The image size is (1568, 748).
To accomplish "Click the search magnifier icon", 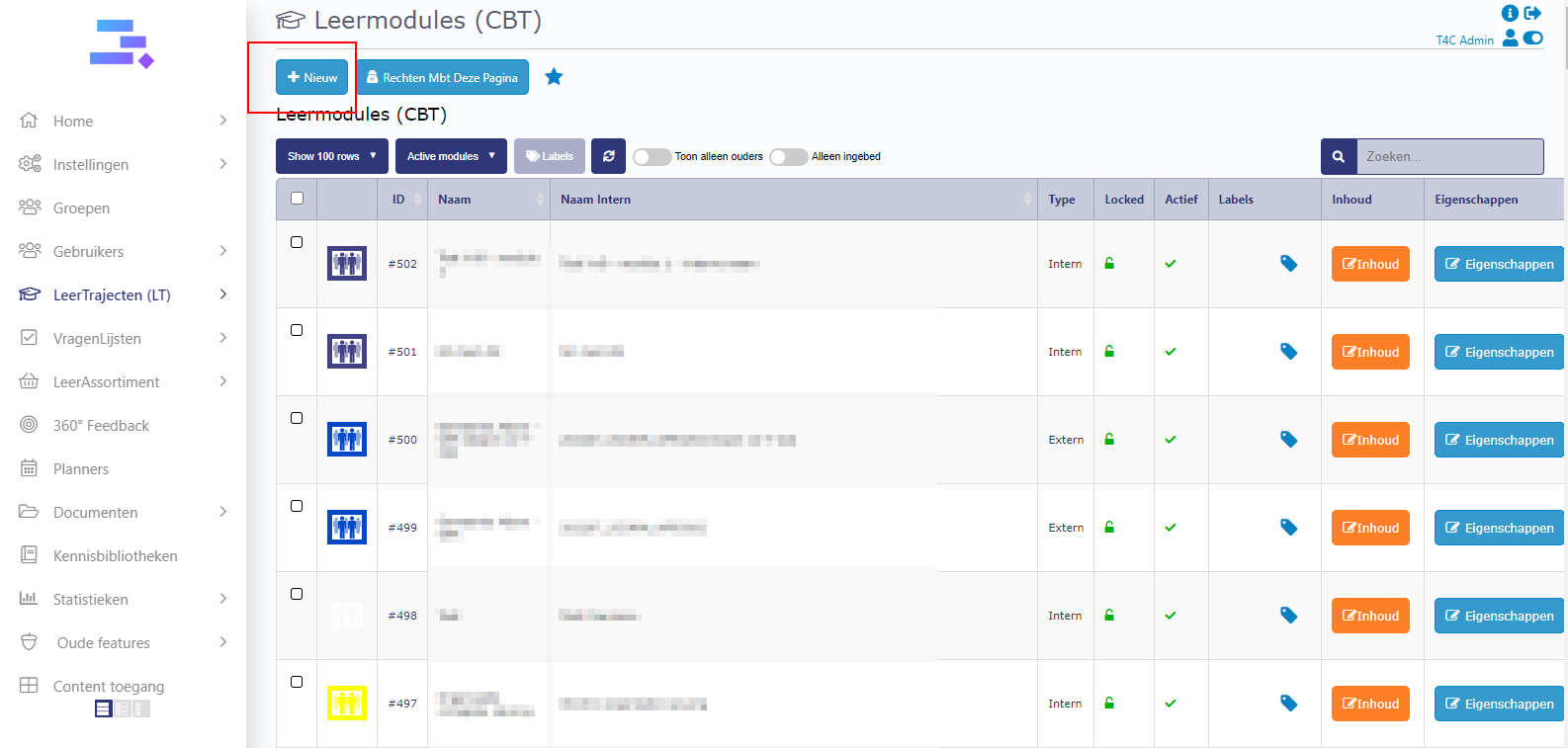I will [1338, 156].
